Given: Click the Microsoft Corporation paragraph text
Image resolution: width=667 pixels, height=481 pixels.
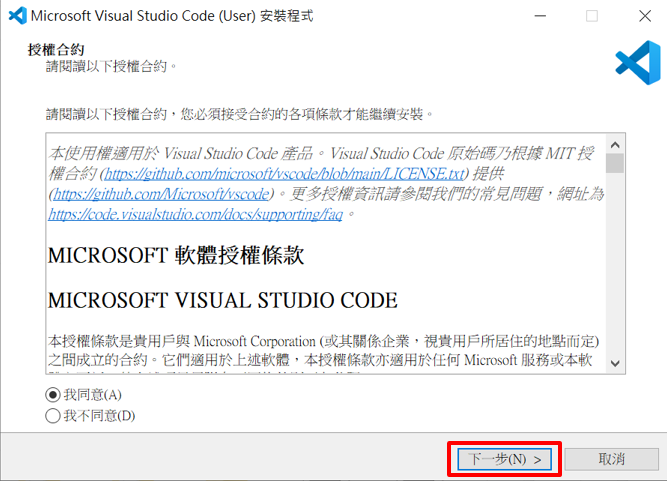Looking at the screenshot, I should [x=323, y=351].
